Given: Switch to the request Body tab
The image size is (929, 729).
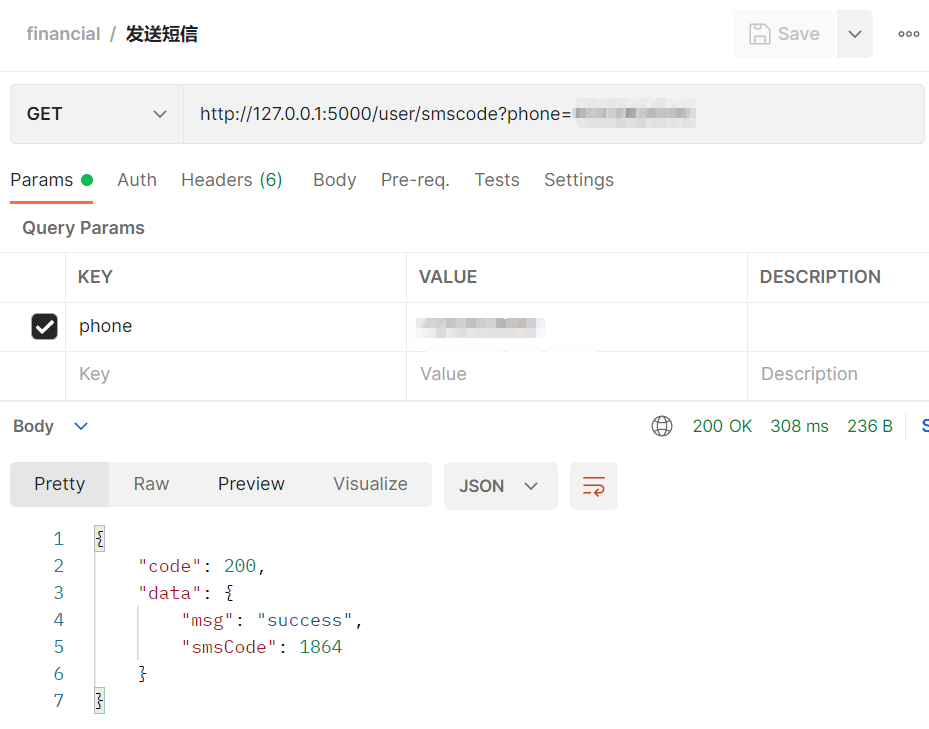Looking at the screenshot, I should point(335,180).
